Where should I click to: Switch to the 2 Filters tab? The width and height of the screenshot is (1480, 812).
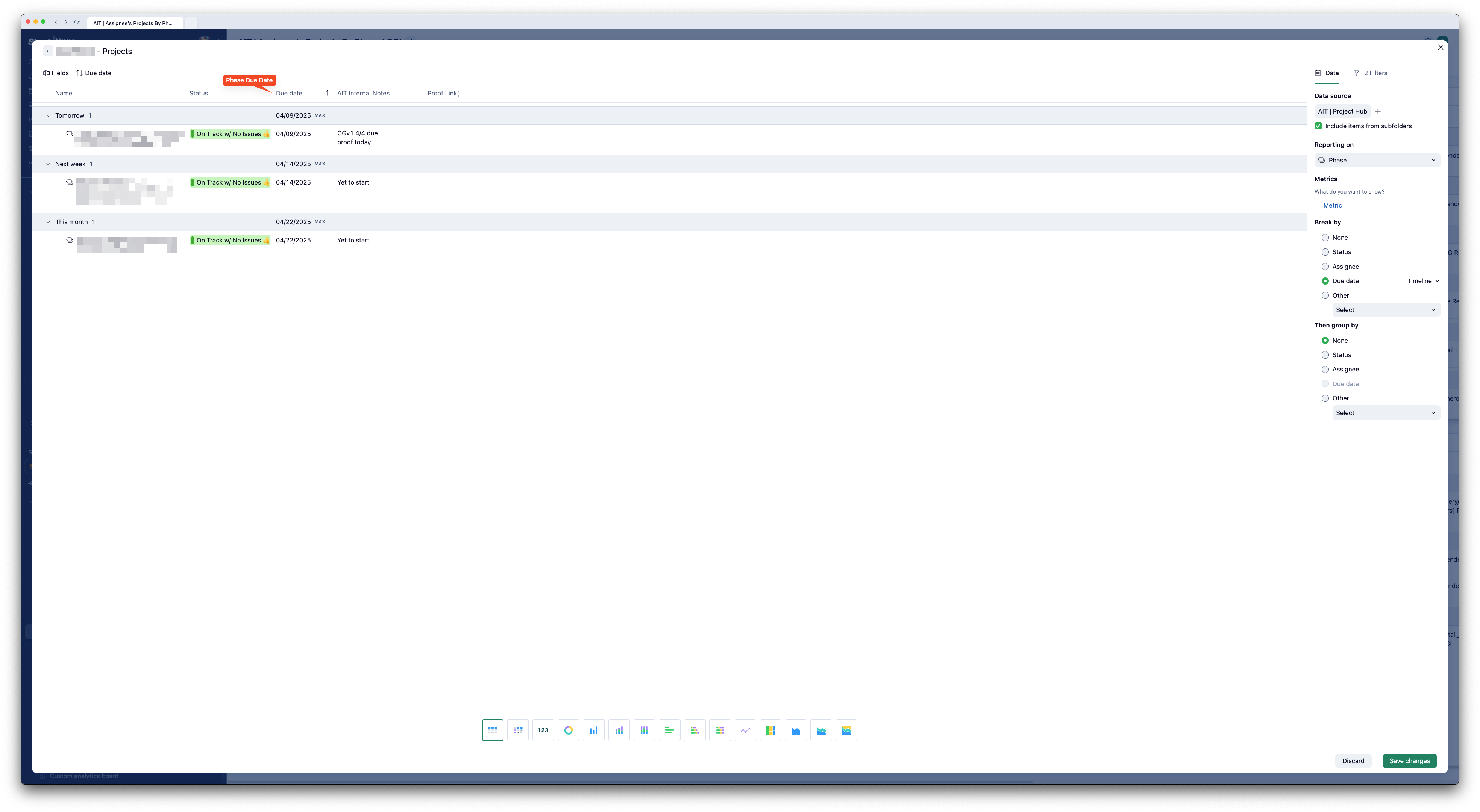[x=1370, y=73]
